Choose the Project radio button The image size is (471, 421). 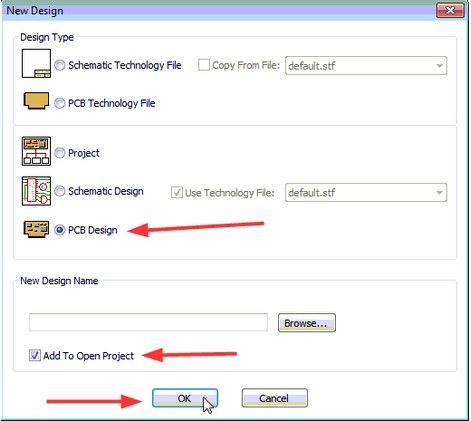click(x=60, y=153)
